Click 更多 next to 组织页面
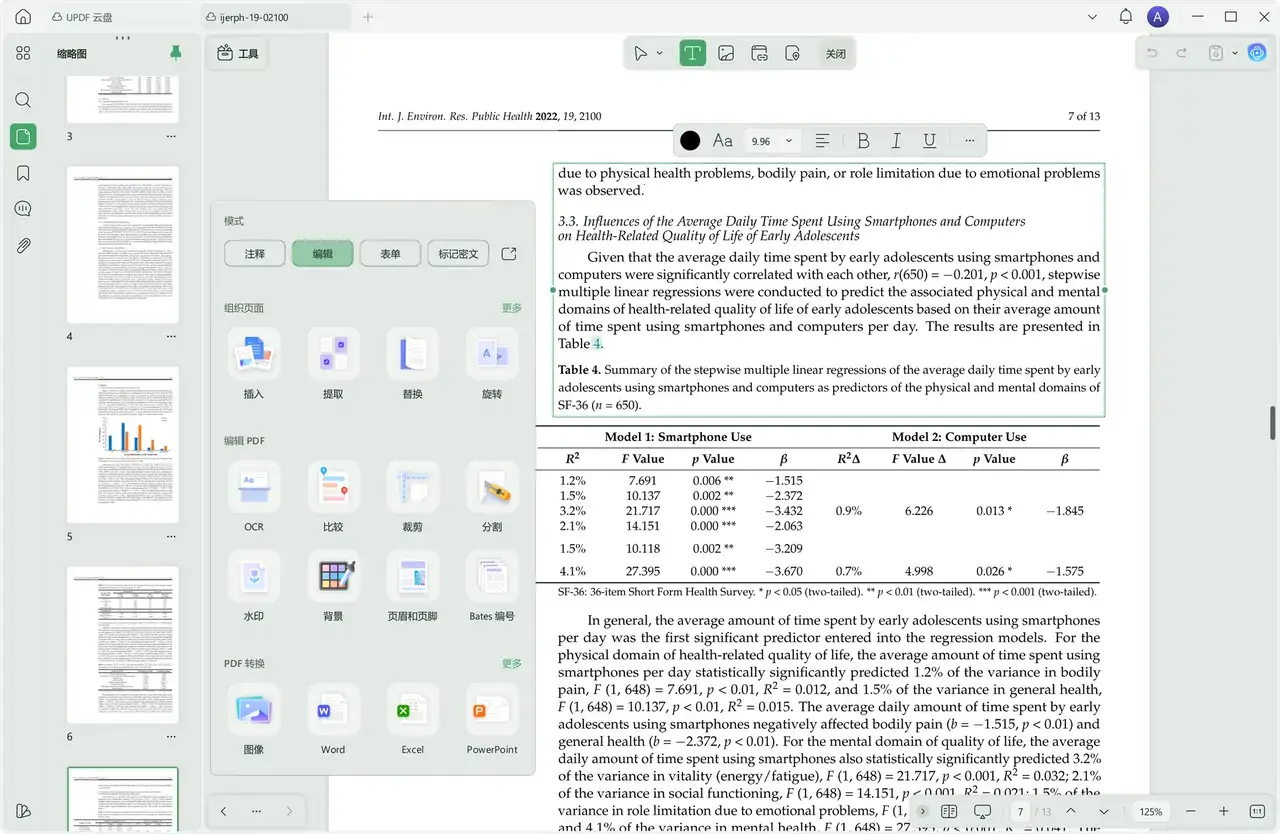Viewport: 1280px width, 834px height. coord(511,308)
